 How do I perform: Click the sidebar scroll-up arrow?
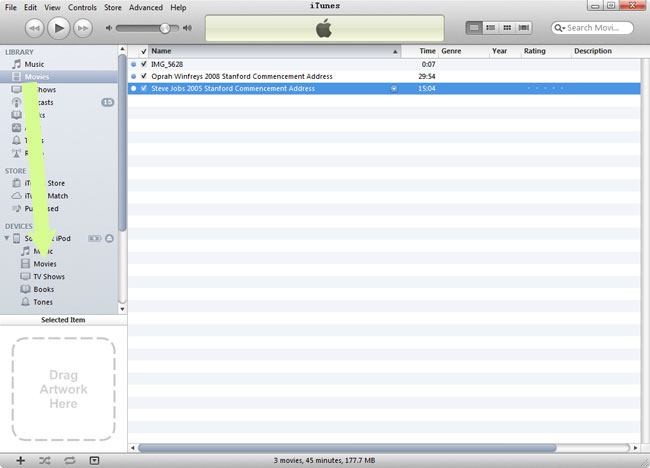pos(122,49)
